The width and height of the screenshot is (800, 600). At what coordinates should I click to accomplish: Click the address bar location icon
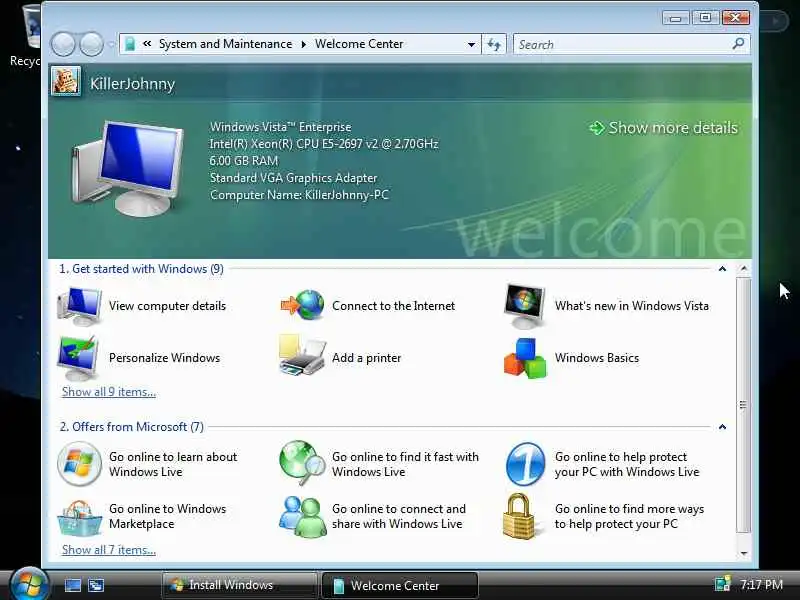pyautogui.click(x=130, y=44)
